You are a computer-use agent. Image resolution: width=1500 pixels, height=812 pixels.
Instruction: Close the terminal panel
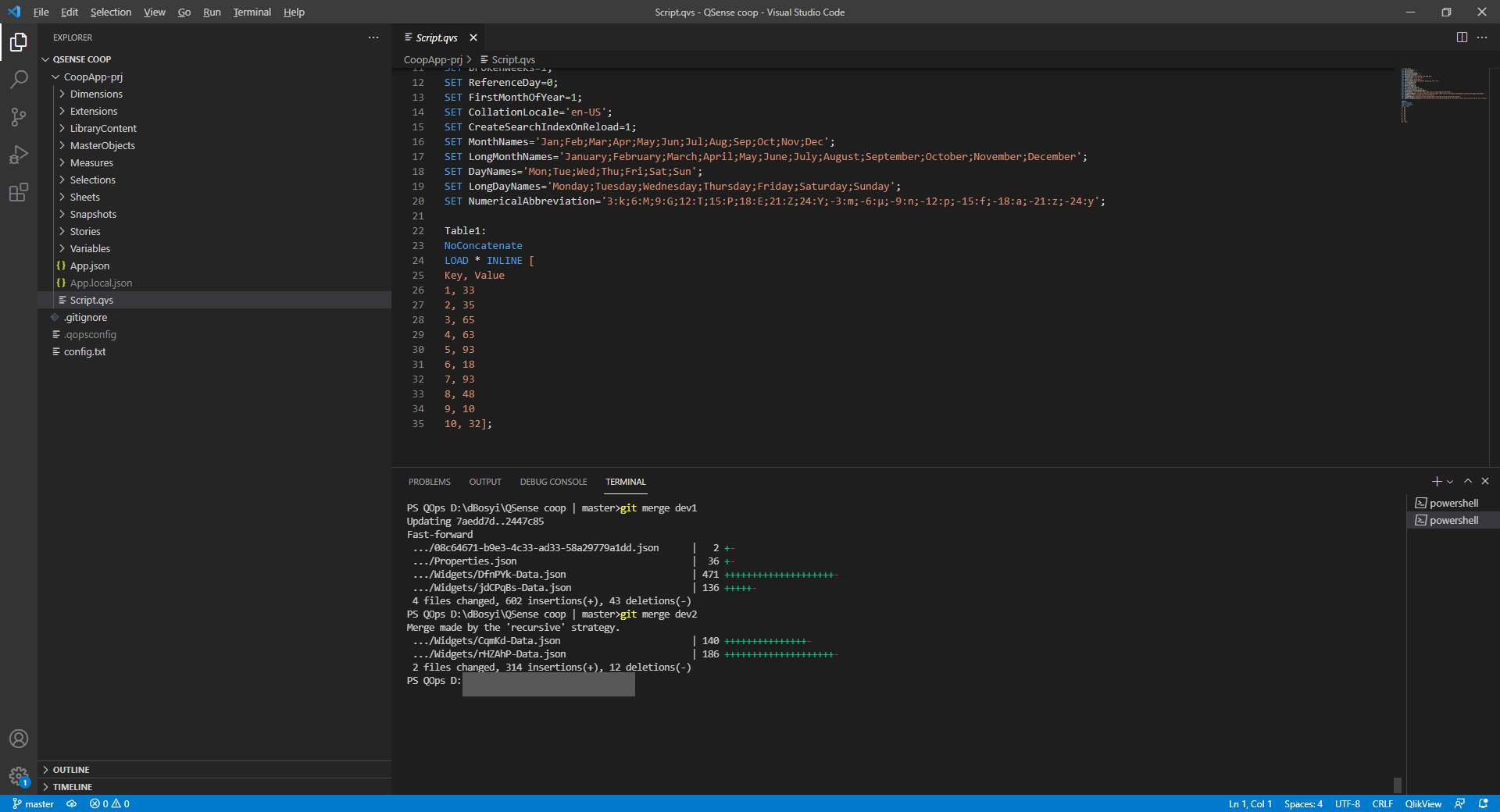point(1485,482)
